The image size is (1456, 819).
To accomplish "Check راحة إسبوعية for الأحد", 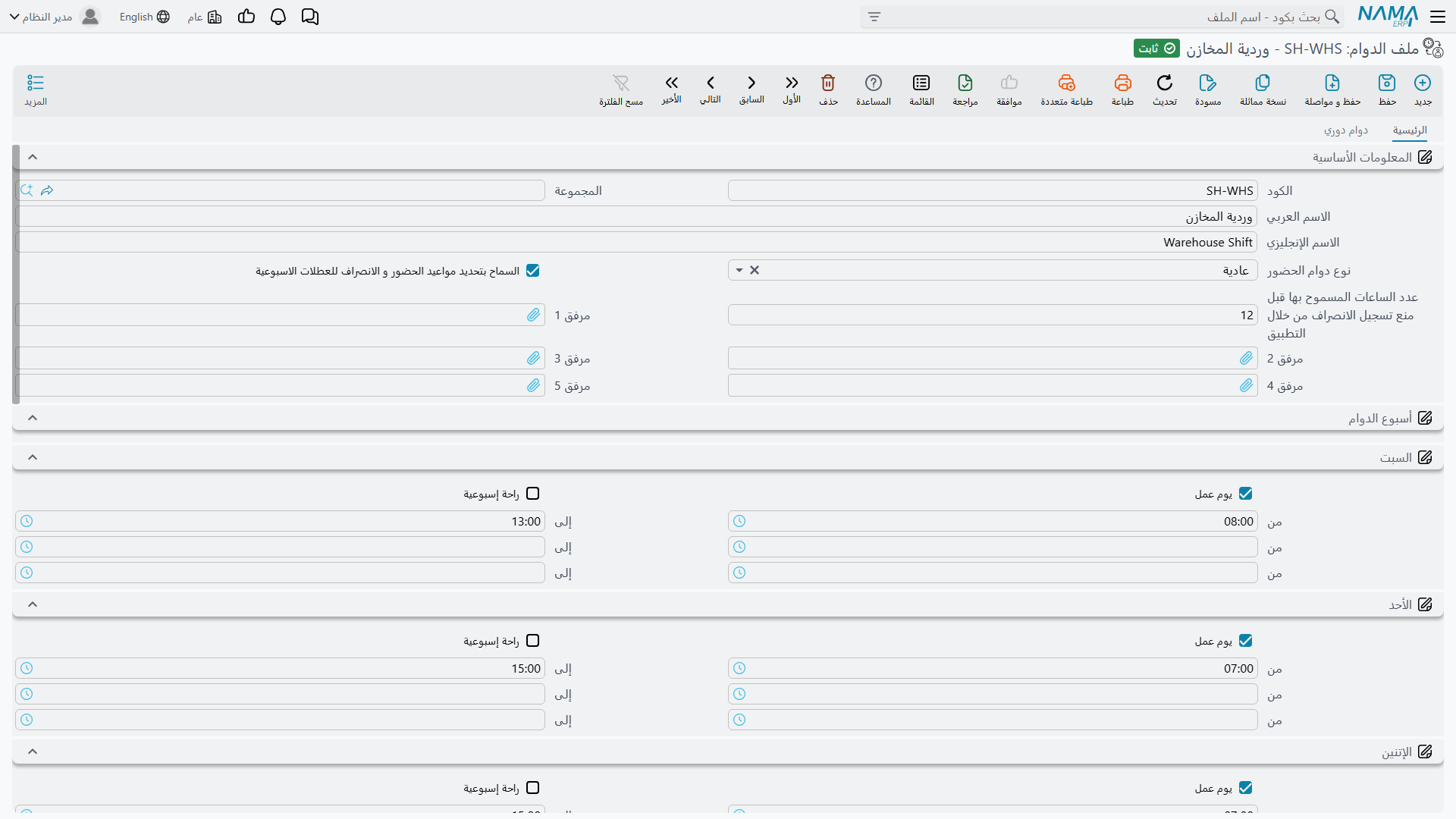I will (x=533, y=641).
